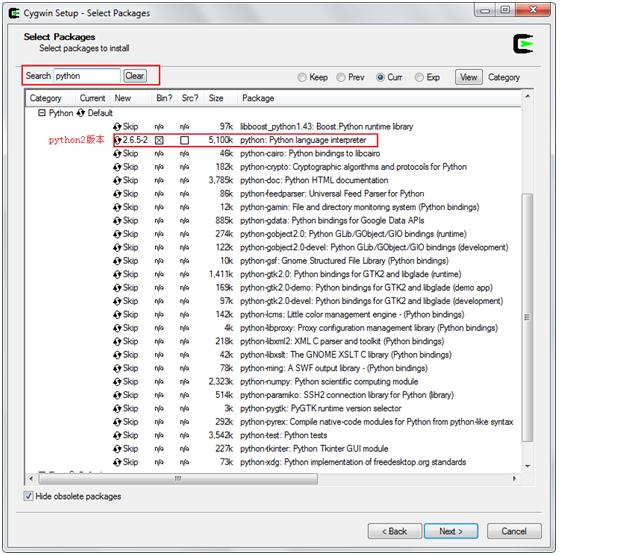The width and height of the screenshot is (640, 555).
Task: Click the Clear search button
Action: pos(135,76)
